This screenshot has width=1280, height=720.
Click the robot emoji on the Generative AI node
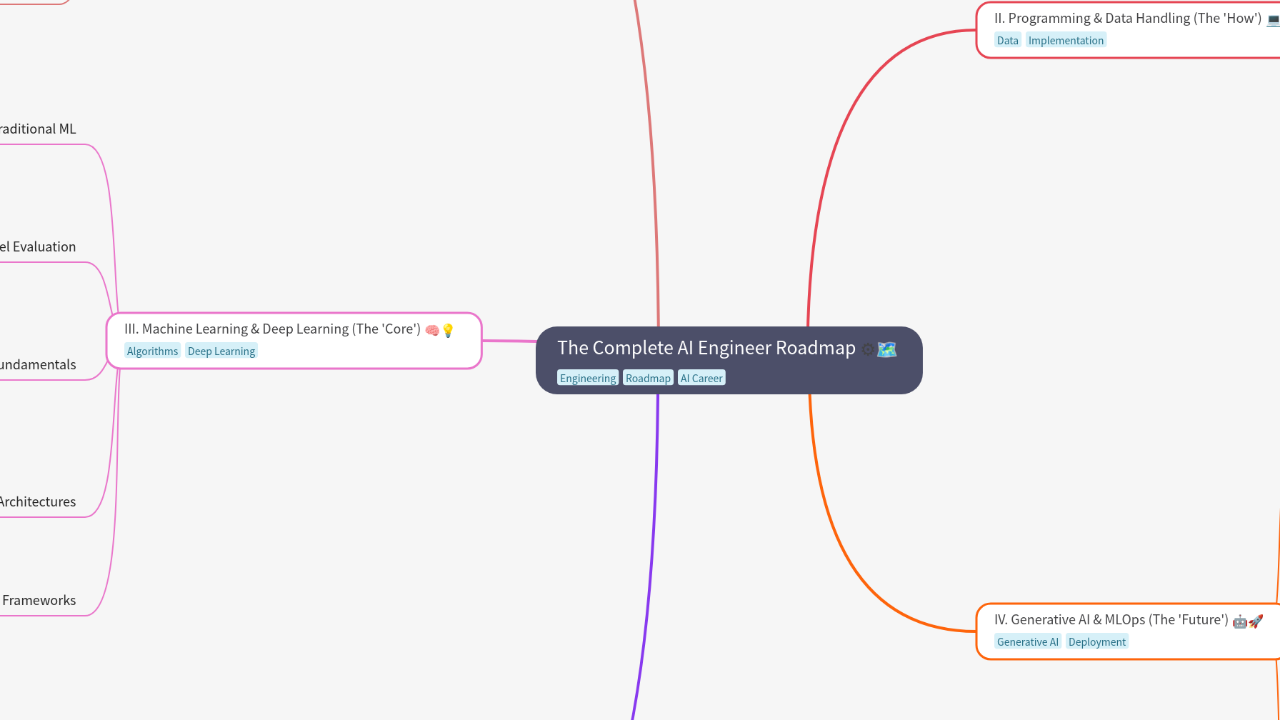[1240, 621]
